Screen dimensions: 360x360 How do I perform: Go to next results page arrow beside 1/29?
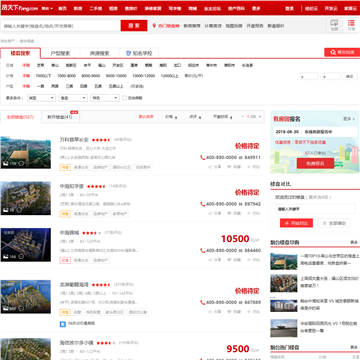pos(260,117)
